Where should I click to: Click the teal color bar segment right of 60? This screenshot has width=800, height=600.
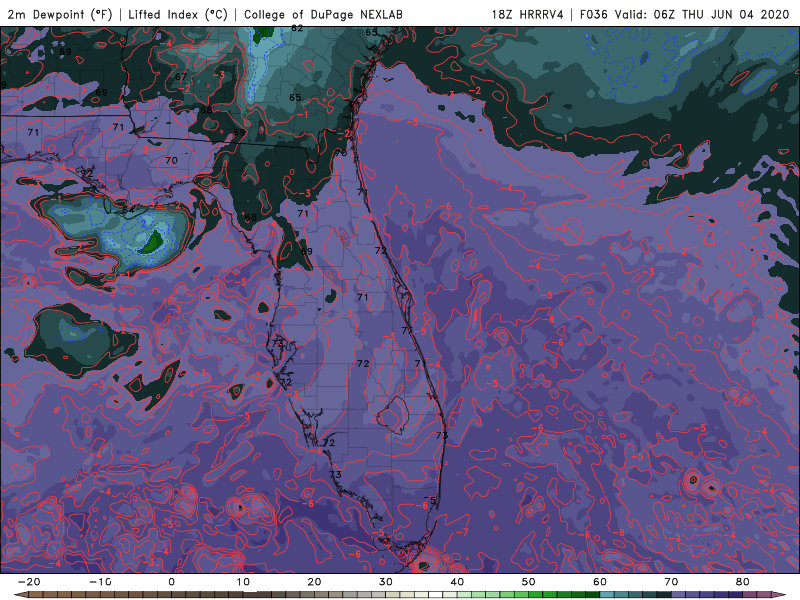click(607, 595)
